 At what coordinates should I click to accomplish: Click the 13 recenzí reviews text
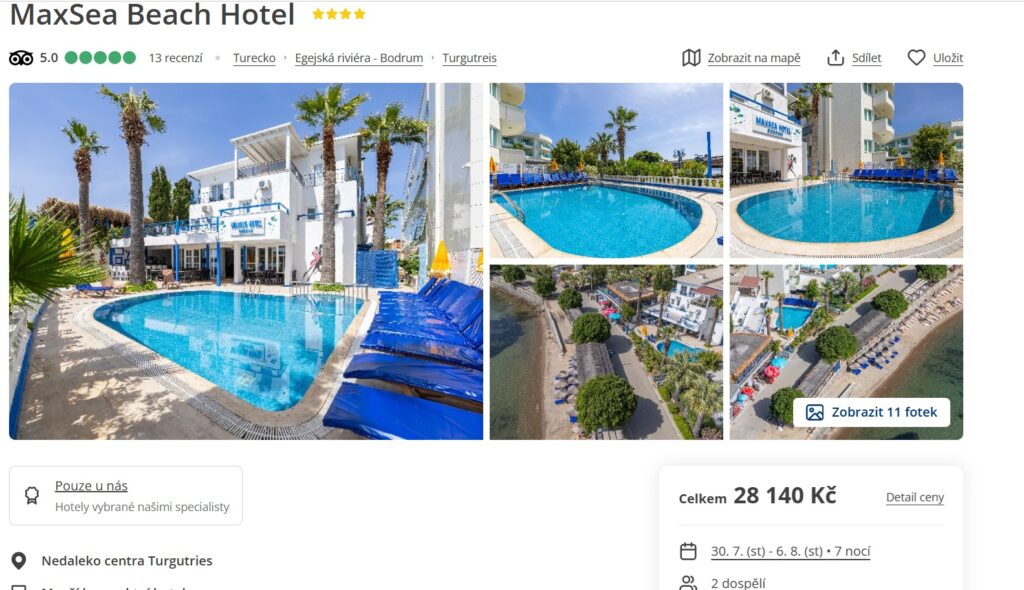(x=175, y=58)
